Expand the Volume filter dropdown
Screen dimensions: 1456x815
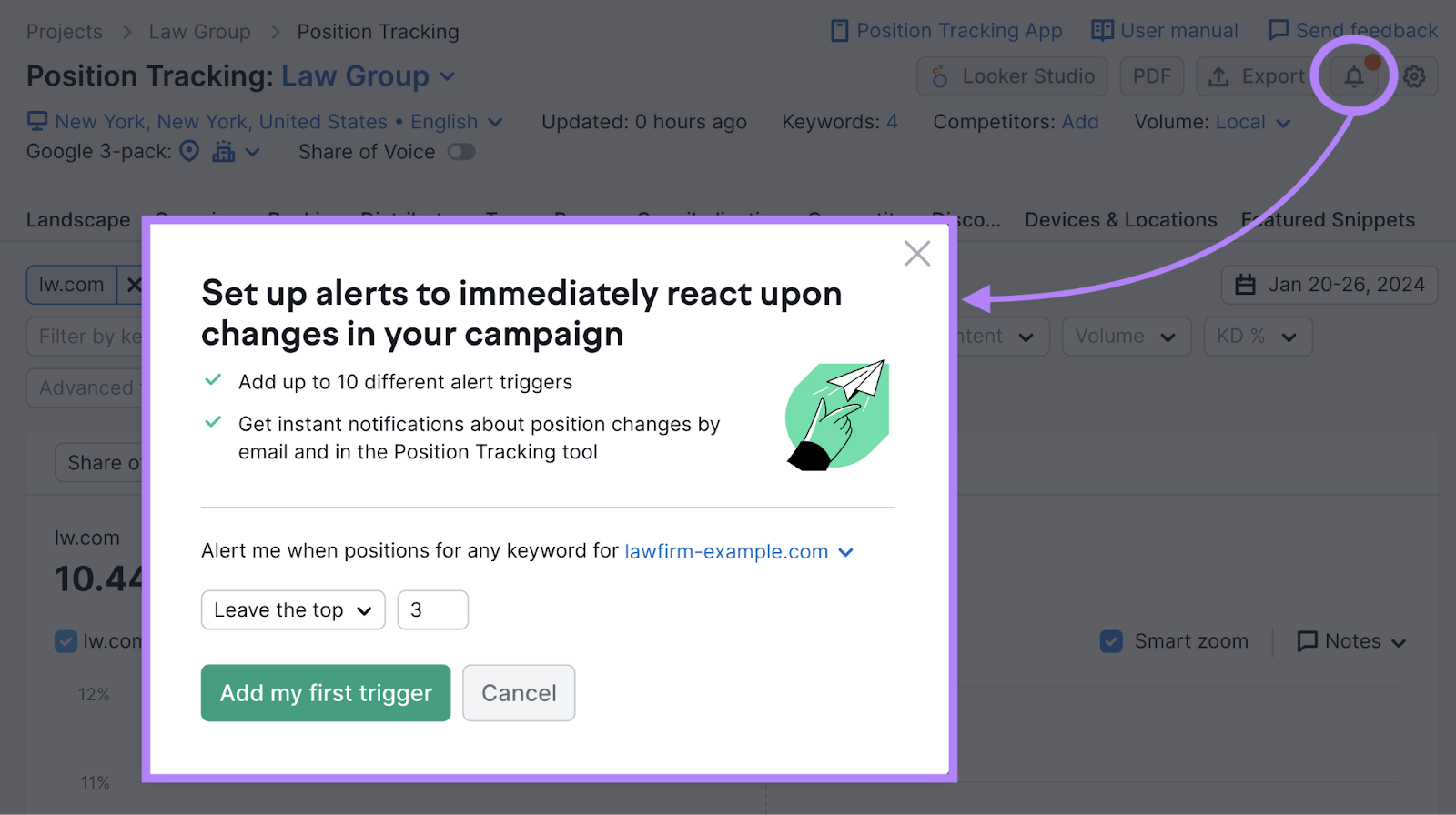[x=1126, y=337]
